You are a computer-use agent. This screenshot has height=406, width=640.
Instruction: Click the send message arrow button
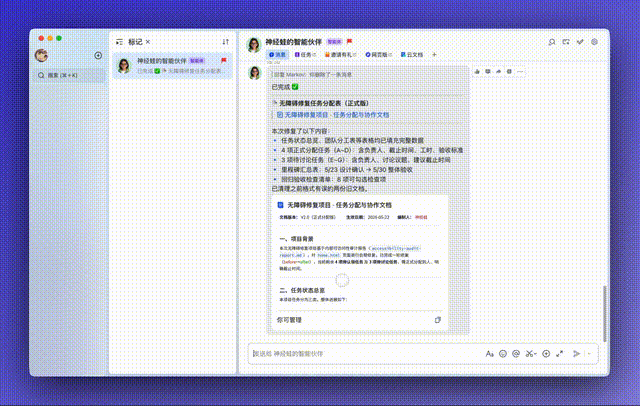(x=576, y=354)
